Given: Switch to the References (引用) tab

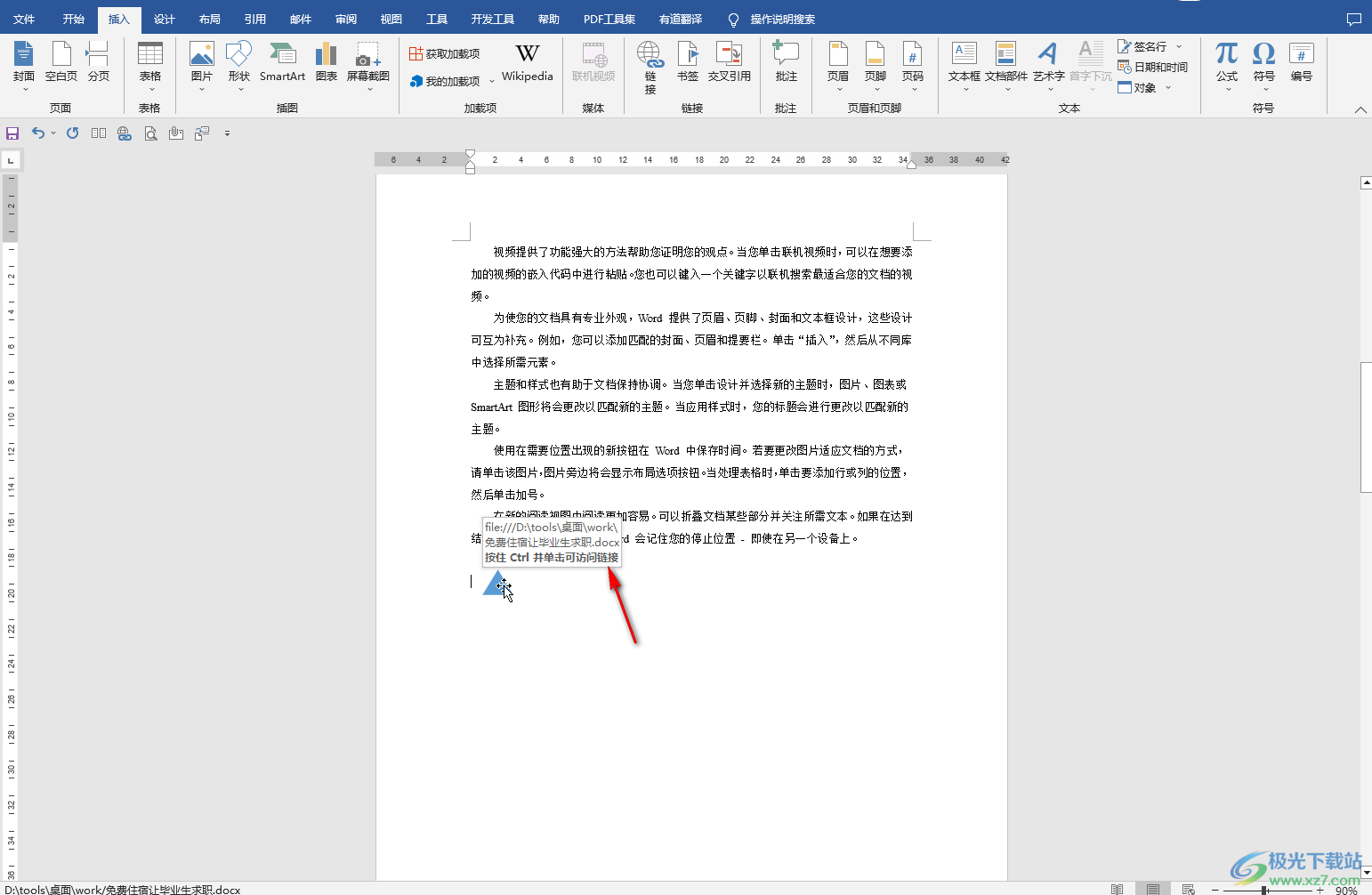Looking at the screenshot, I should point(255,19).
